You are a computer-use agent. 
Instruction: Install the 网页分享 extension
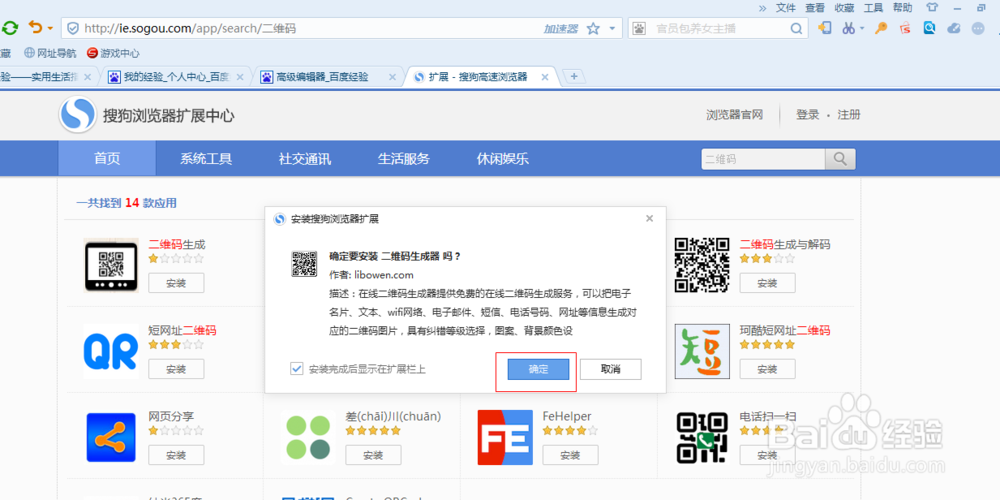coord(176,455)
